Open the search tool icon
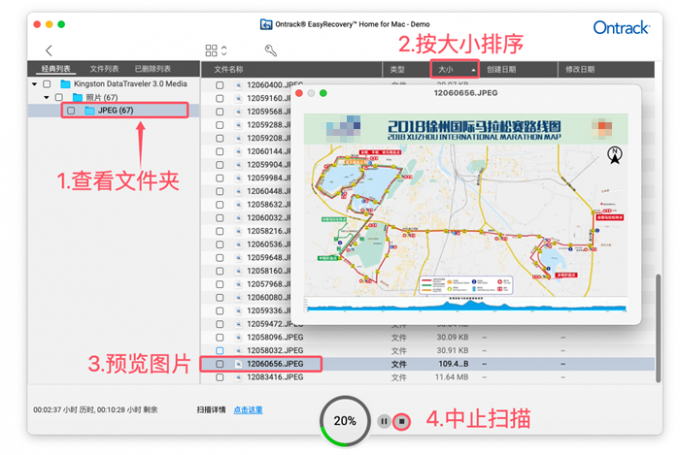Viewport: 680px width, 455px height. (271, 50)
